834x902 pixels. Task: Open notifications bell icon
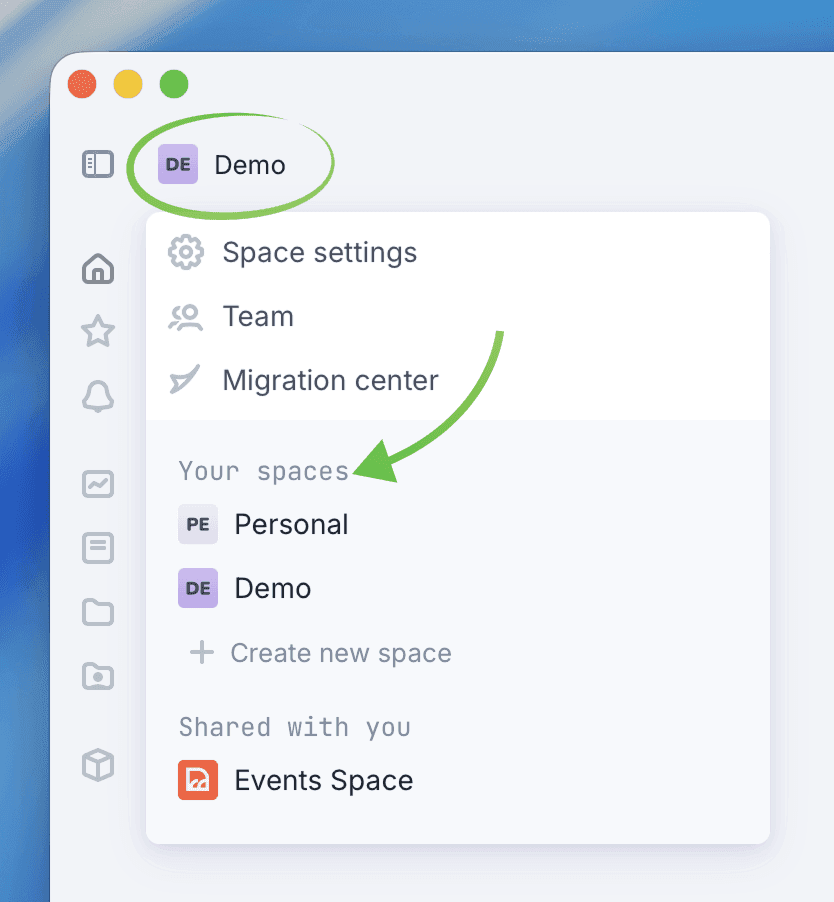pos(98,397)
